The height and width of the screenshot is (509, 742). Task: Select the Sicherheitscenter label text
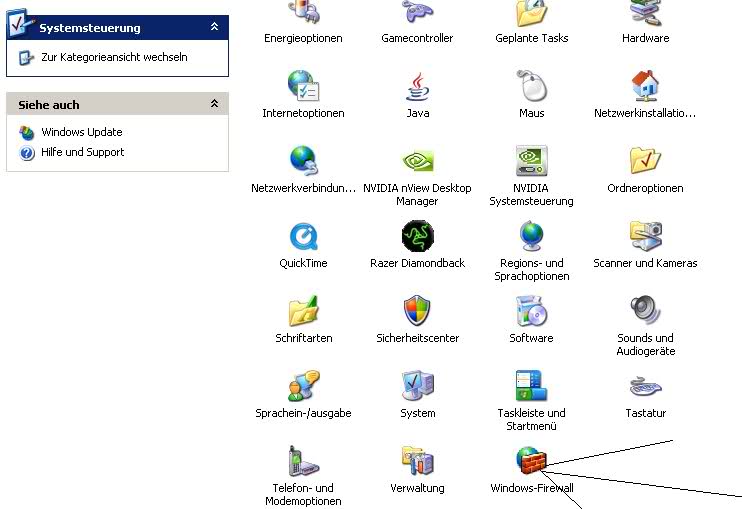[x=417, y=338]
